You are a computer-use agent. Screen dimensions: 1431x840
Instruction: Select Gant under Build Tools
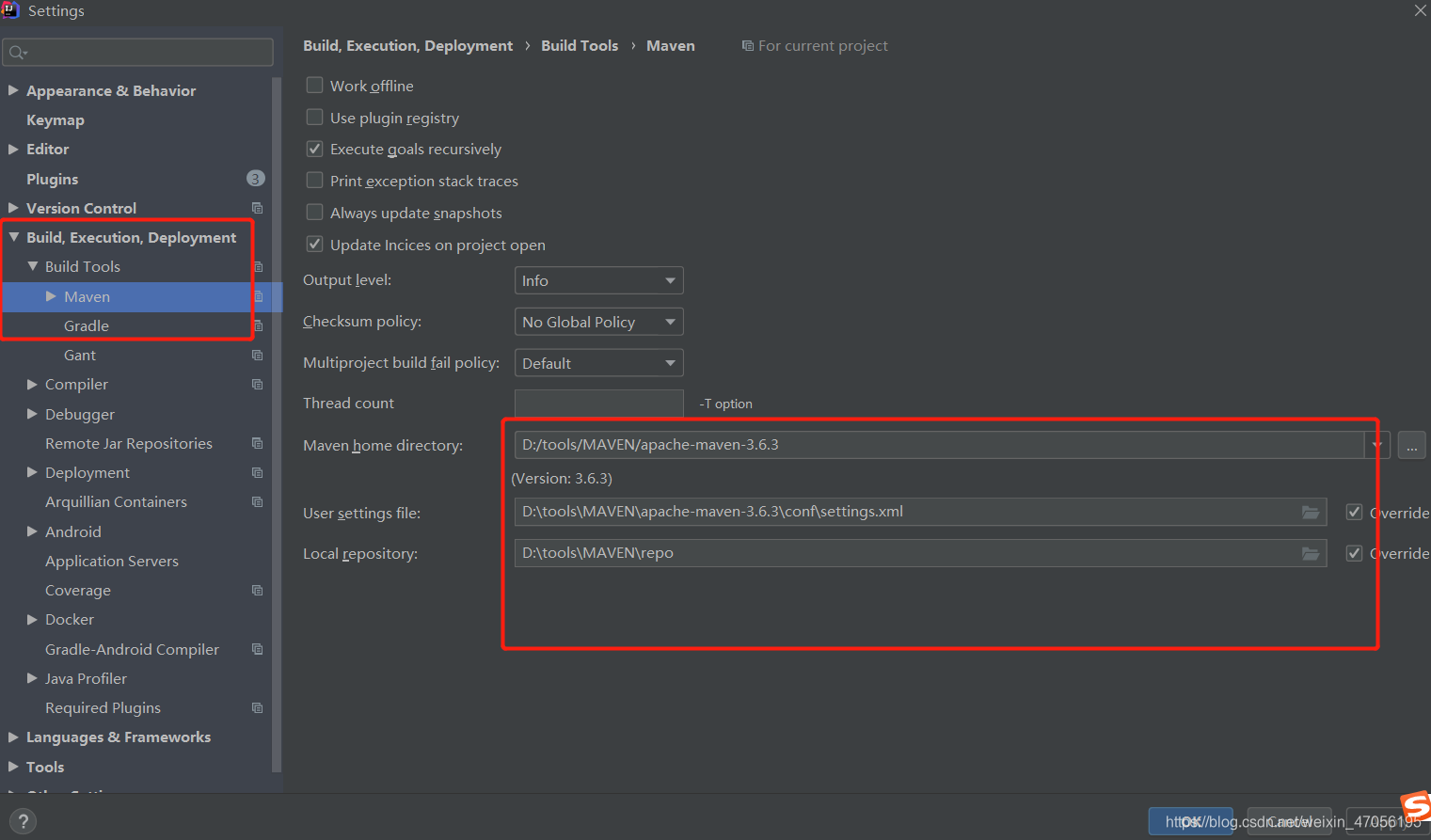pyautogui.click(x=80, y=355)
